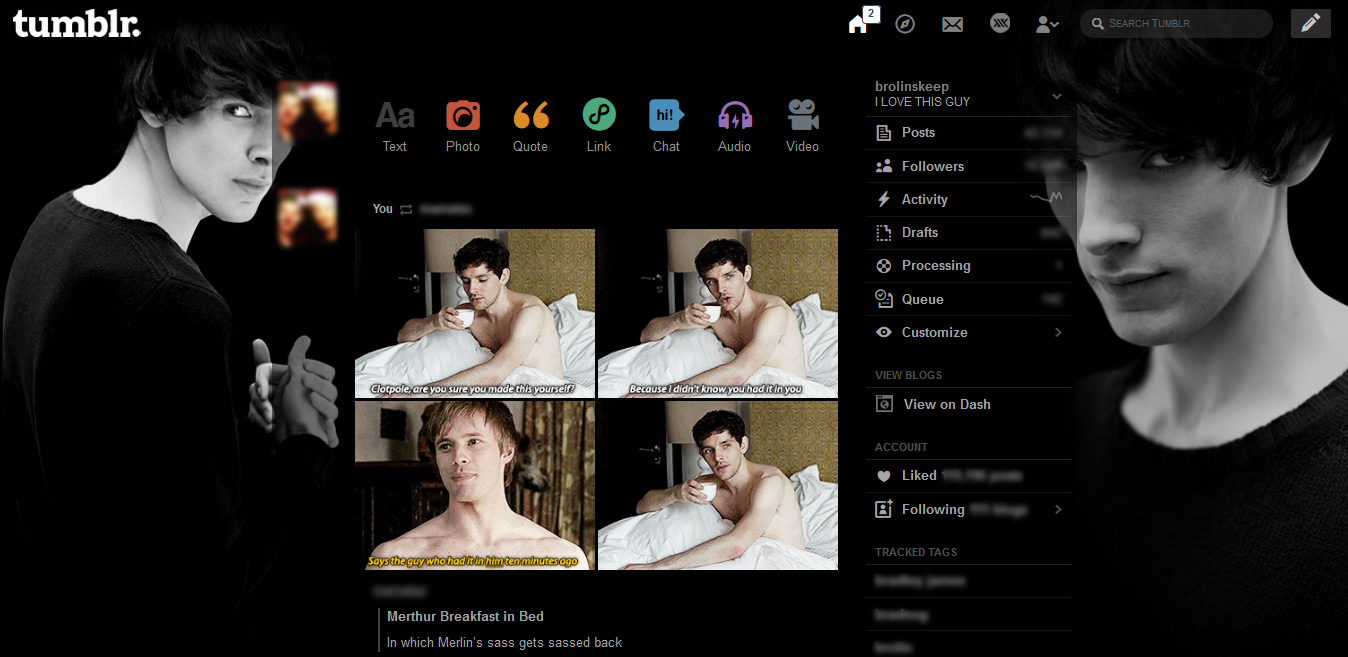Click the compose pencil button
This screenshot has height=657, width=1348.
click(x=1311, y=23)
